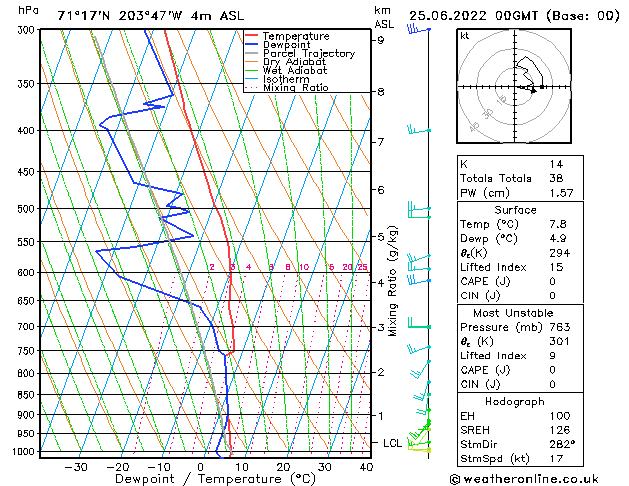The height and width of the screenshot is (486, 629).
Task: Click the wind barb at the 300 hPa level
Action: (x=419, y=29)
